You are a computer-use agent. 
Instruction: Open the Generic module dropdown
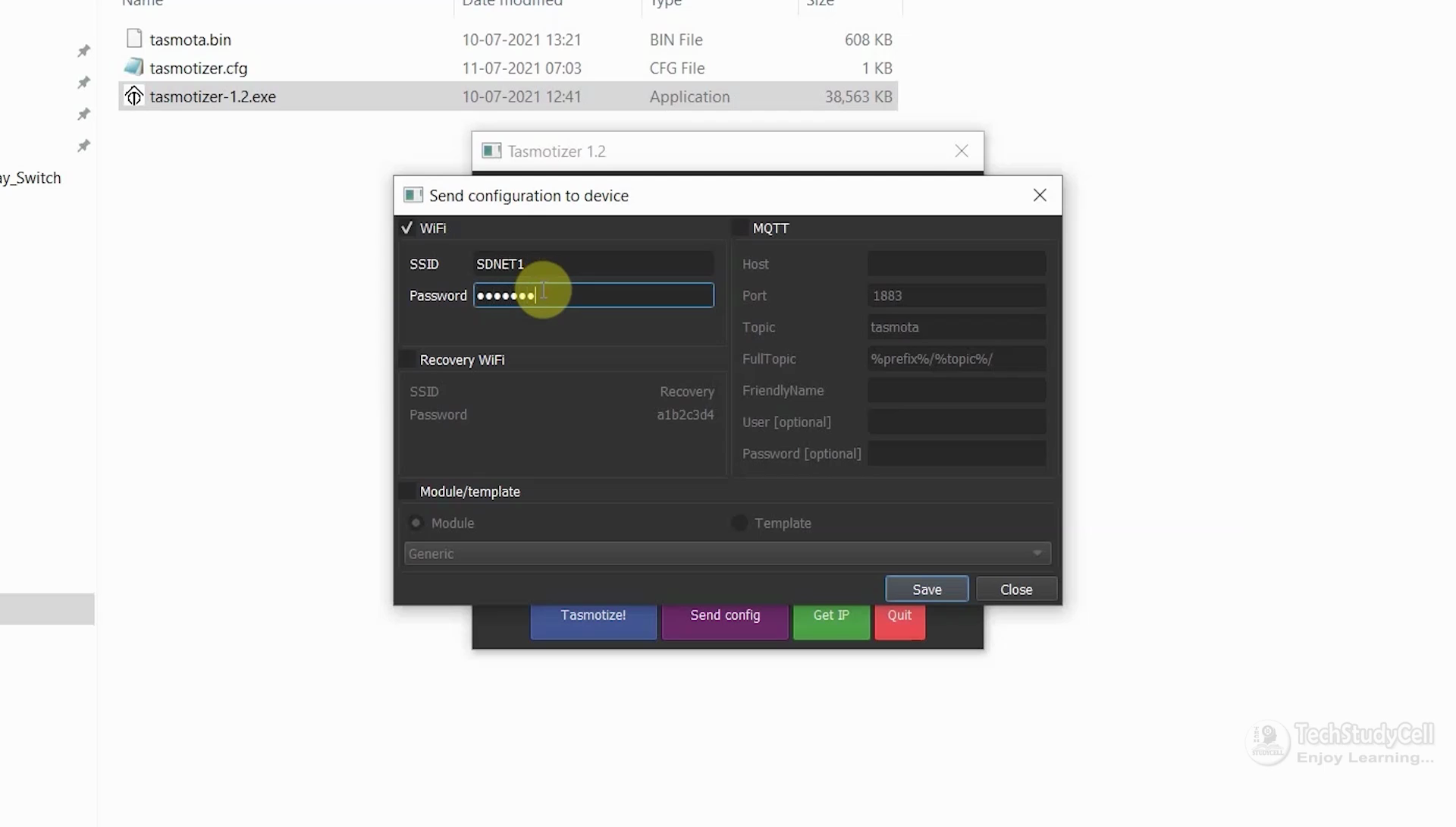727,554
